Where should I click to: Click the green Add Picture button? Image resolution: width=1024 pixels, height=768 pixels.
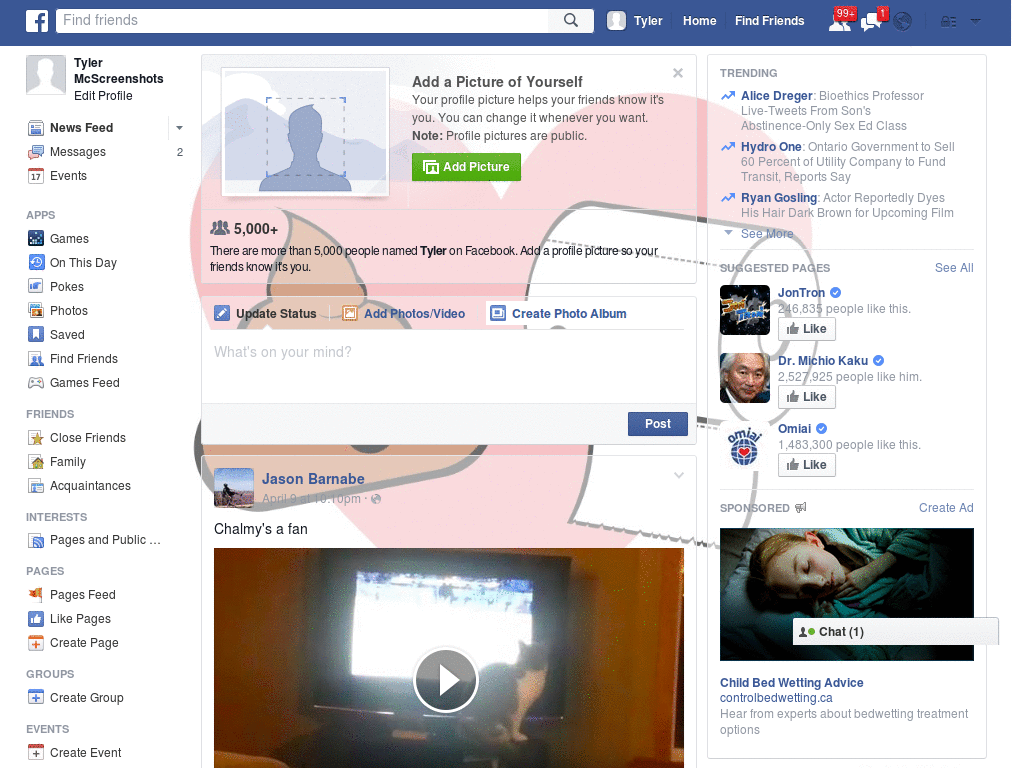[x=466, y=167]
